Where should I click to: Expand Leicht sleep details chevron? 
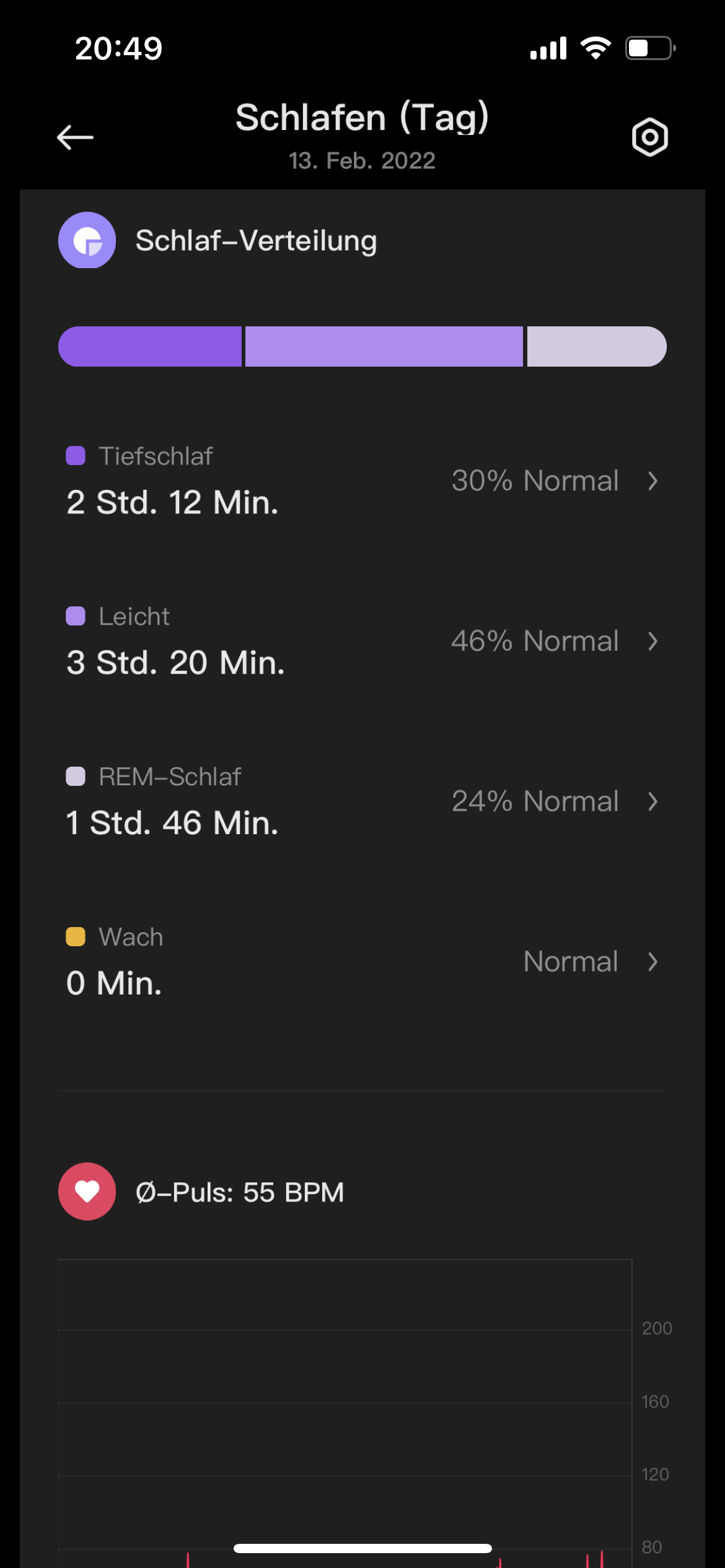tap(652, 641)
